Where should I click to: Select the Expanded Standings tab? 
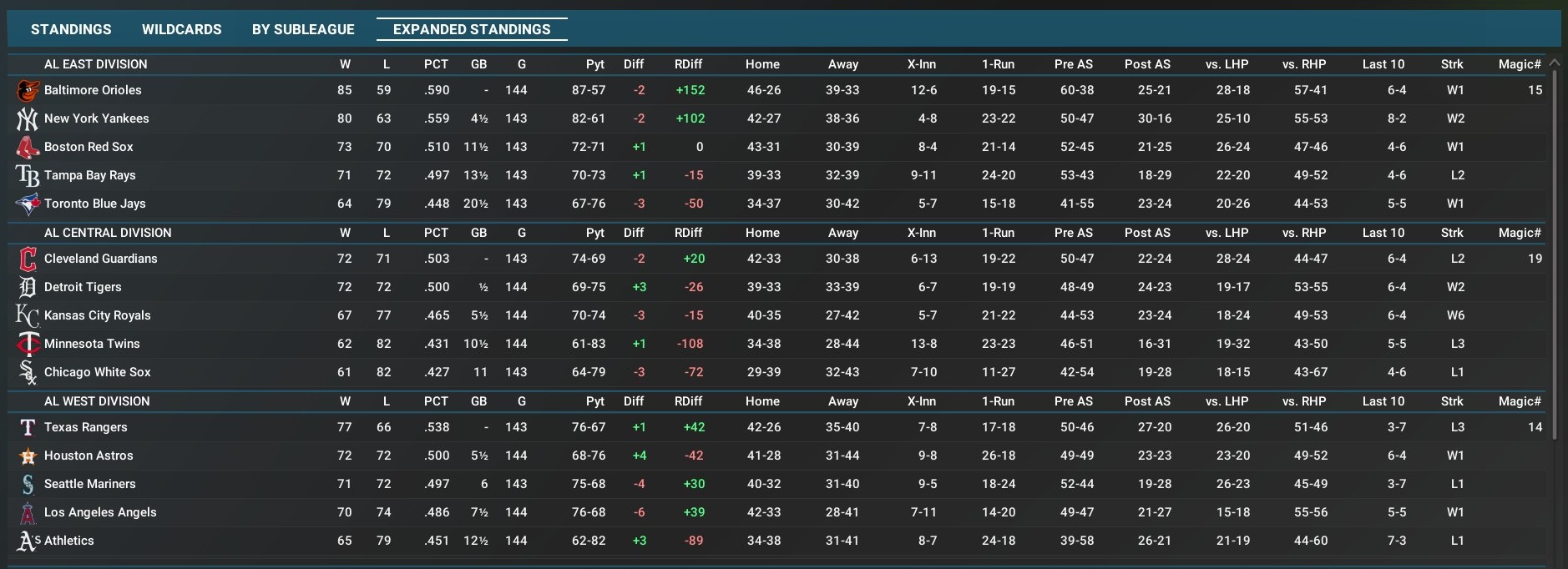pyautogui.click(x=472, y=29)
